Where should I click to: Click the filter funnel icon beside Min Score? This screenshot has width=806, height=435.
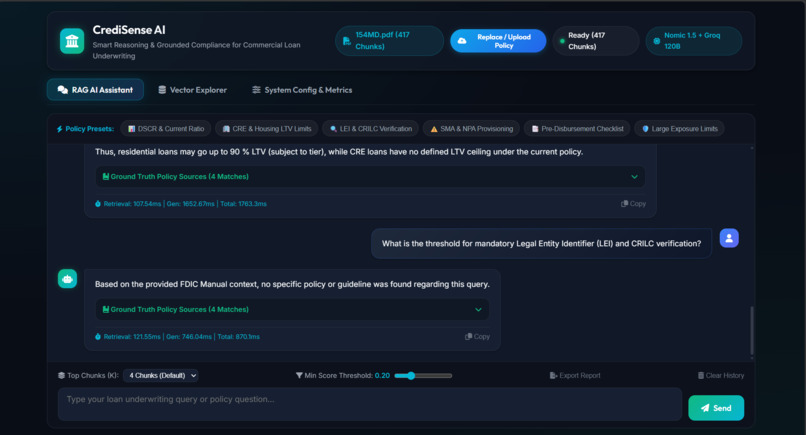(299, 376)
